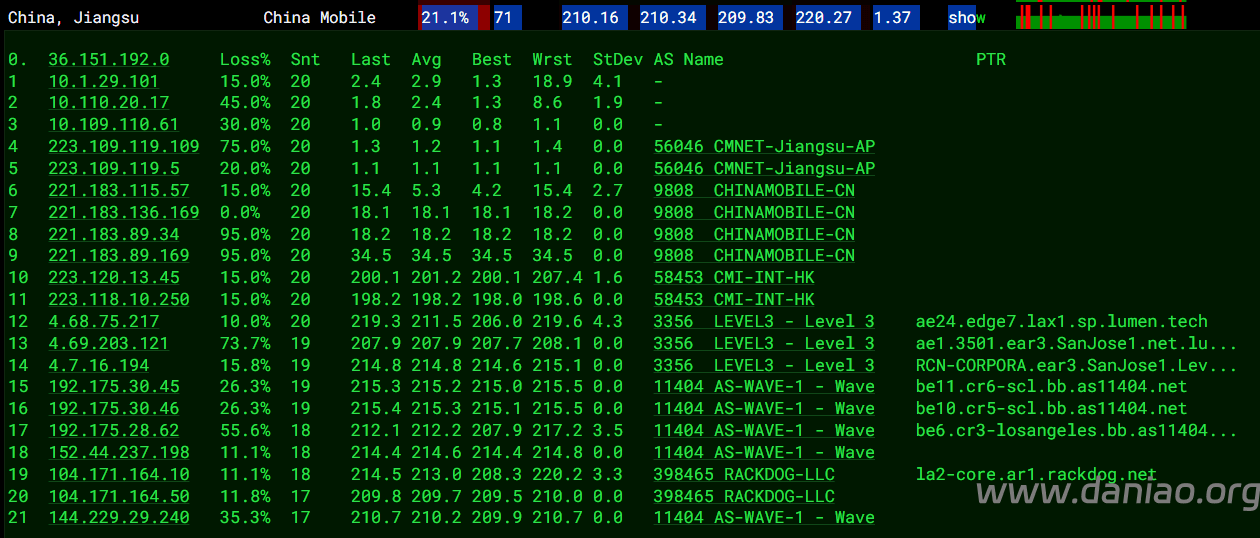Click the 45.0% loss value
The height and width of the screenshot is (538, 1260).
tap(245, 103)
